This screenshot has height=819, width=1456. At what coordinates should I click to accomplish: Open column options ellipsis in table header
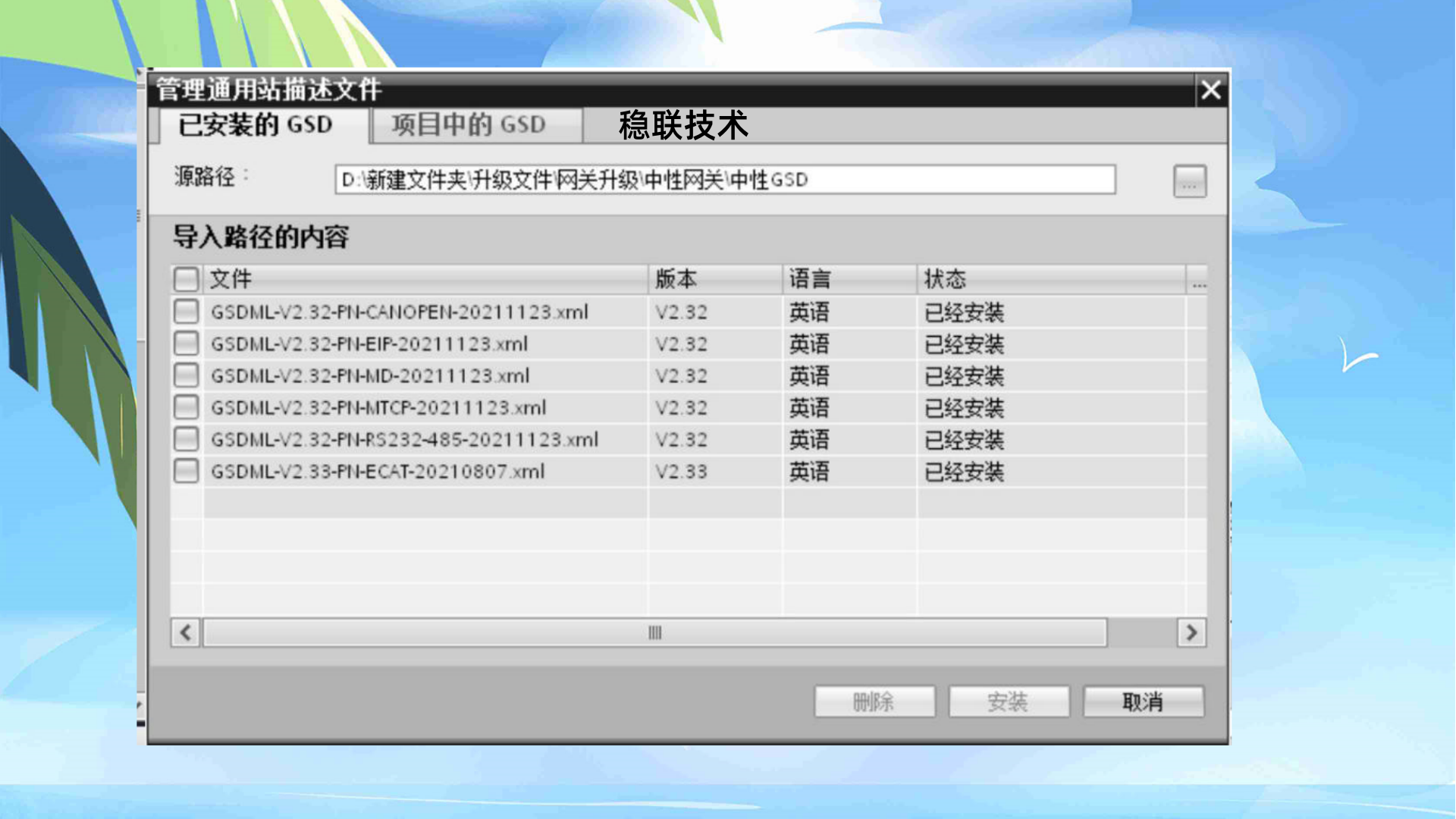[1198, 281]
